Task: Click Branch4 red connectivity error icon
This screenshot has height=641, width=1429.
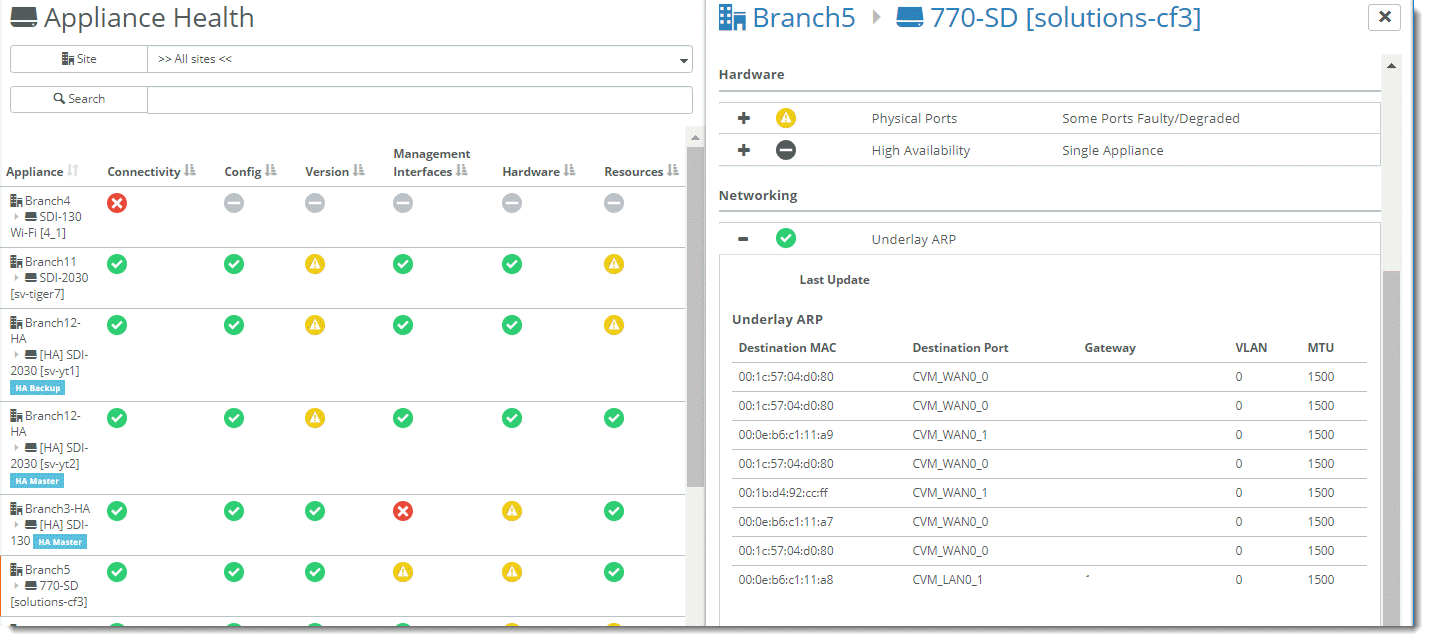Action: [117, 203]
